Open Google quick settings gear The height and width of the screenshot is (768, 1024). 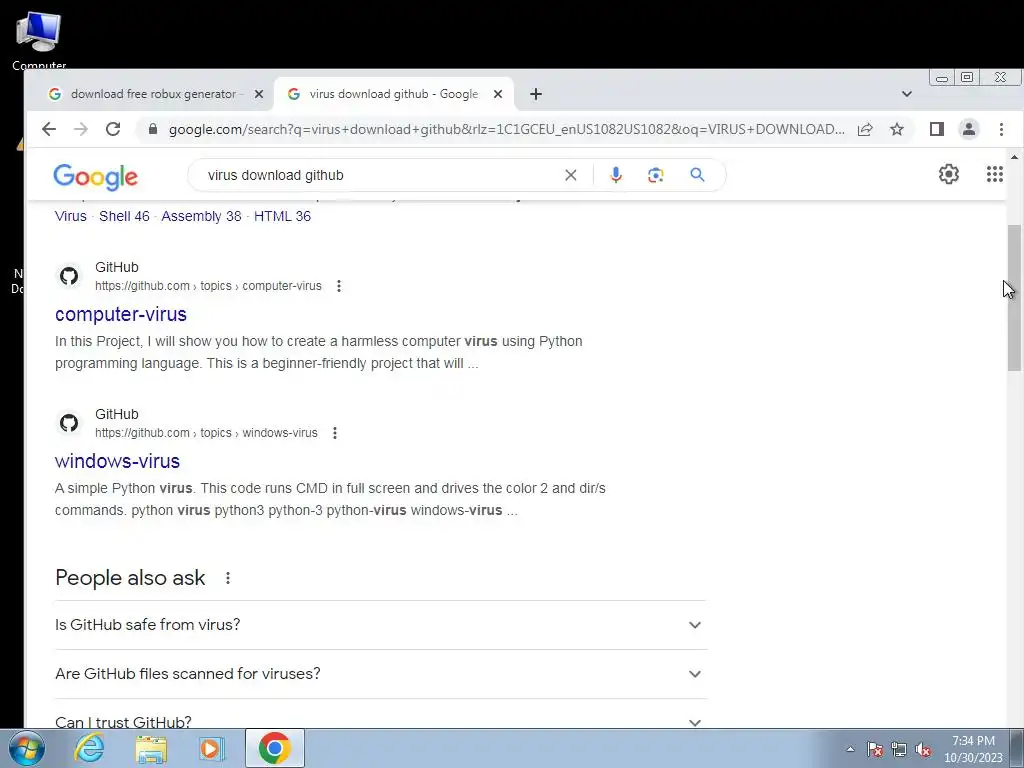coord(949,174)
